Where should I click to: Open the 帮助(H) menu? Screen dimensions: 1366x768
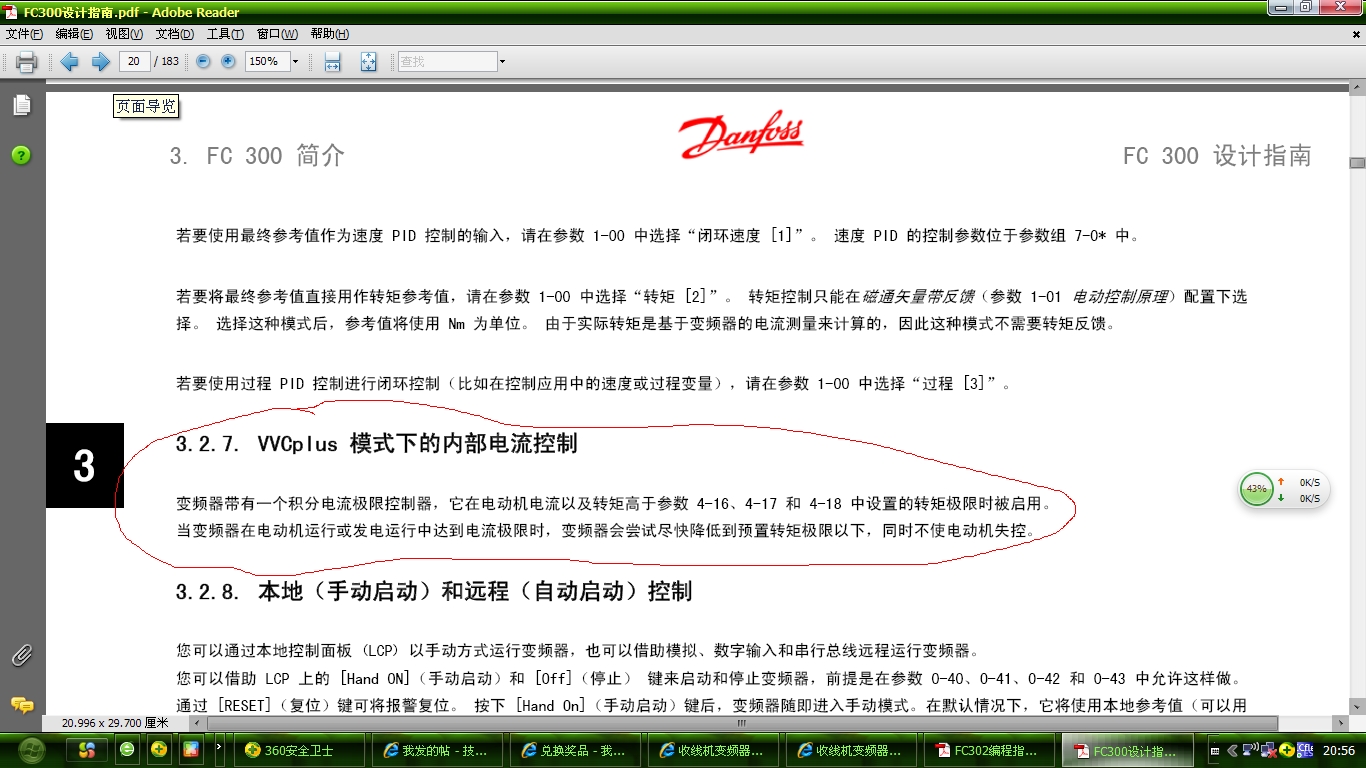[329, 34]
